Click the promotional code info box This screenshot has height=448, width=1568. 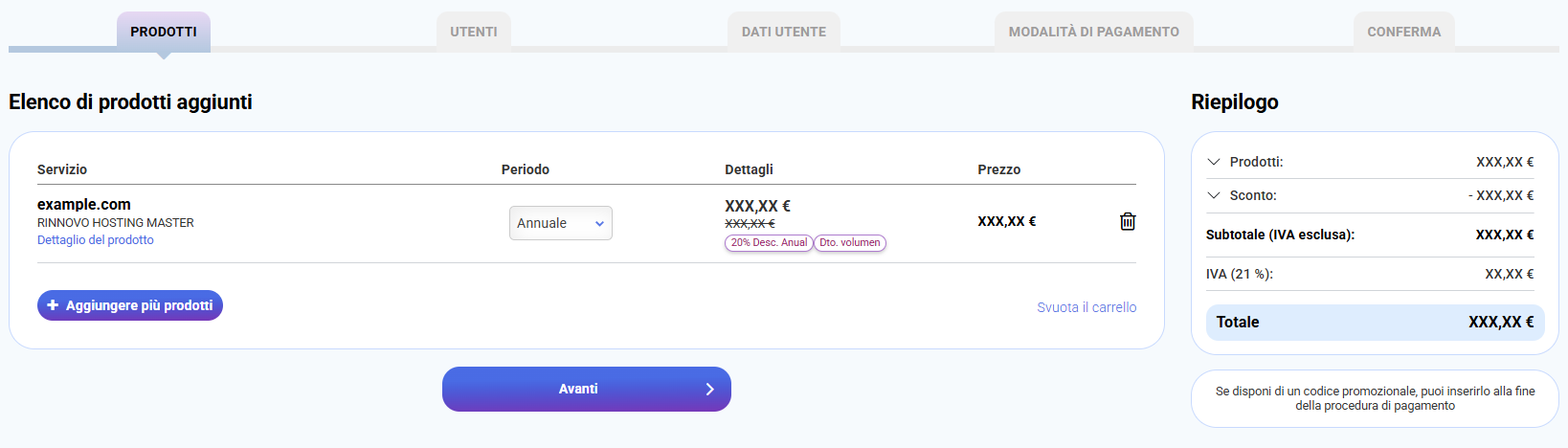[1375, 398]
